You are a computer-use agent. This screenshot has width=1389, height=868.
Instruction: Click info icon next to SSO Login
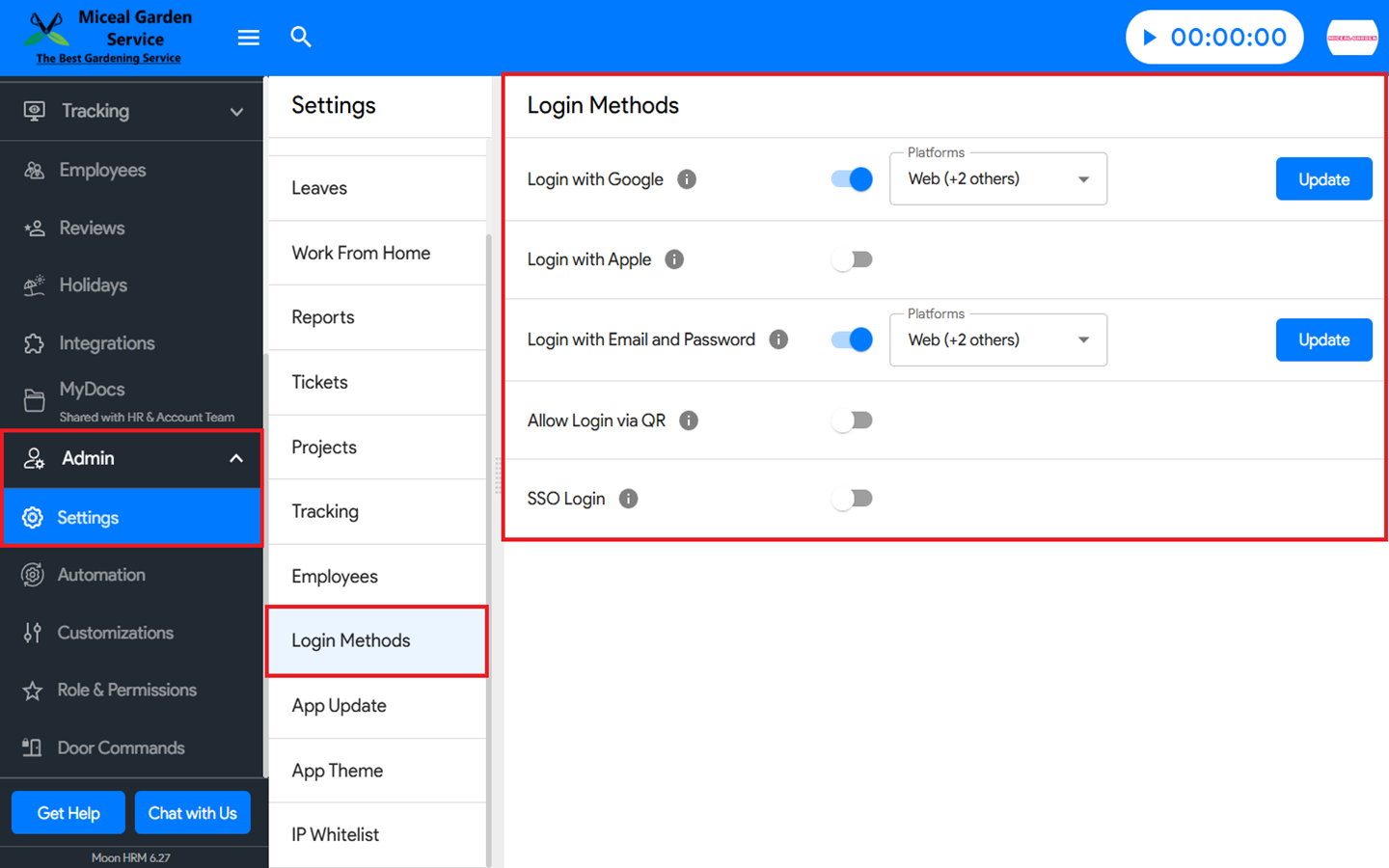[x=628, y=499]
